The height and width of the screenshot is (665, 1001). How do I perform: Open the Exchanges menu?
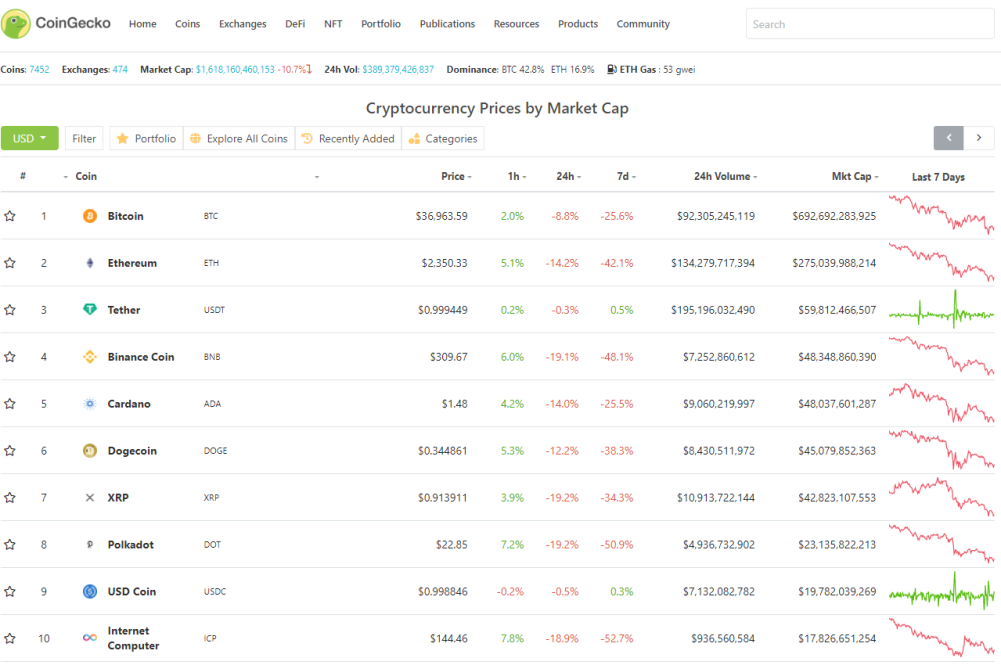pyautogui.click(x=243, y=24)
